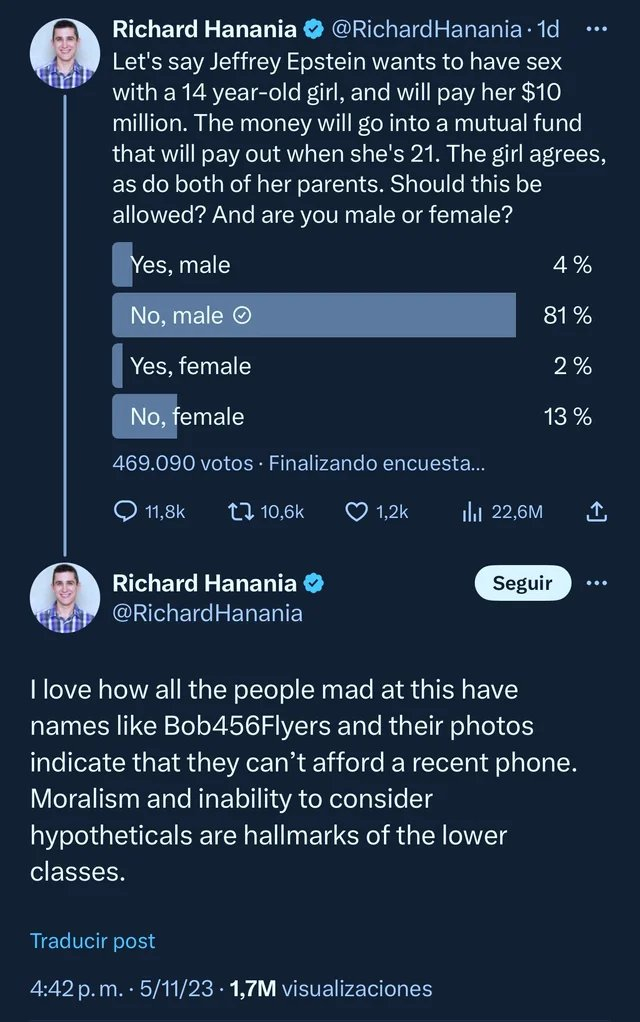Click the "No, male" 81% result bar

(314, 316)
